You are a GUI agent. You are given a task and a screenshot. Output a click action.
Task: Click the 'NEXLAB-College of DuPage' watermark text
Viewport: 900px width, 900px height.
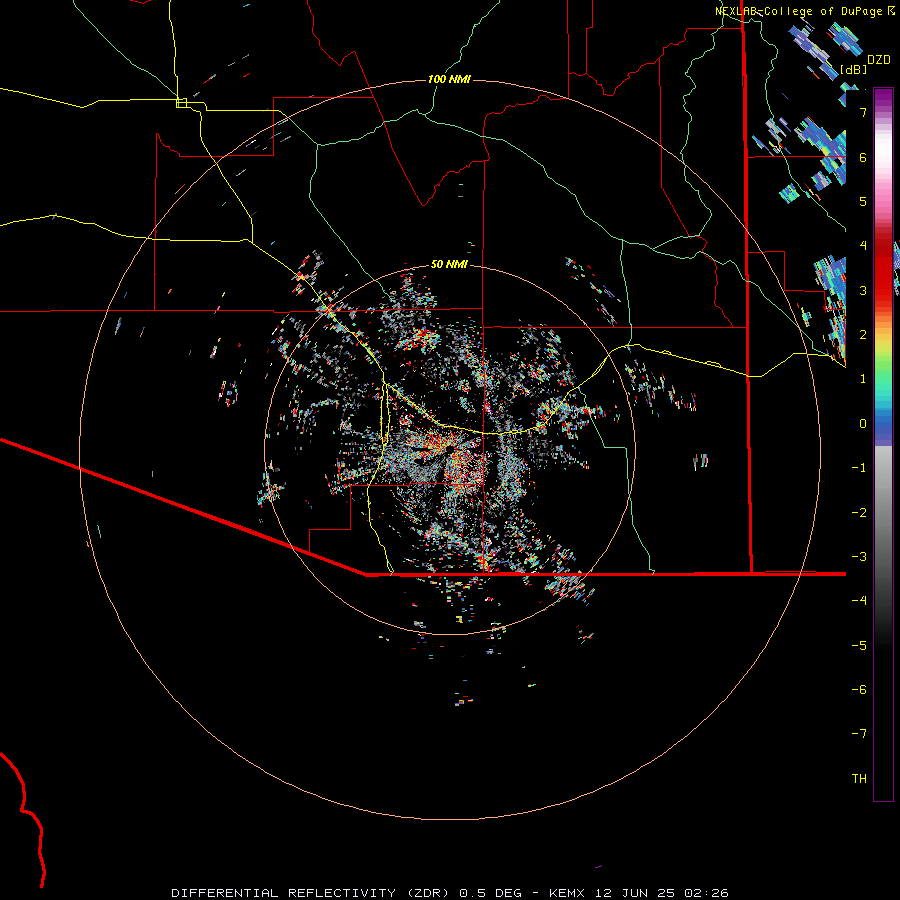click(x=798, y=11)
